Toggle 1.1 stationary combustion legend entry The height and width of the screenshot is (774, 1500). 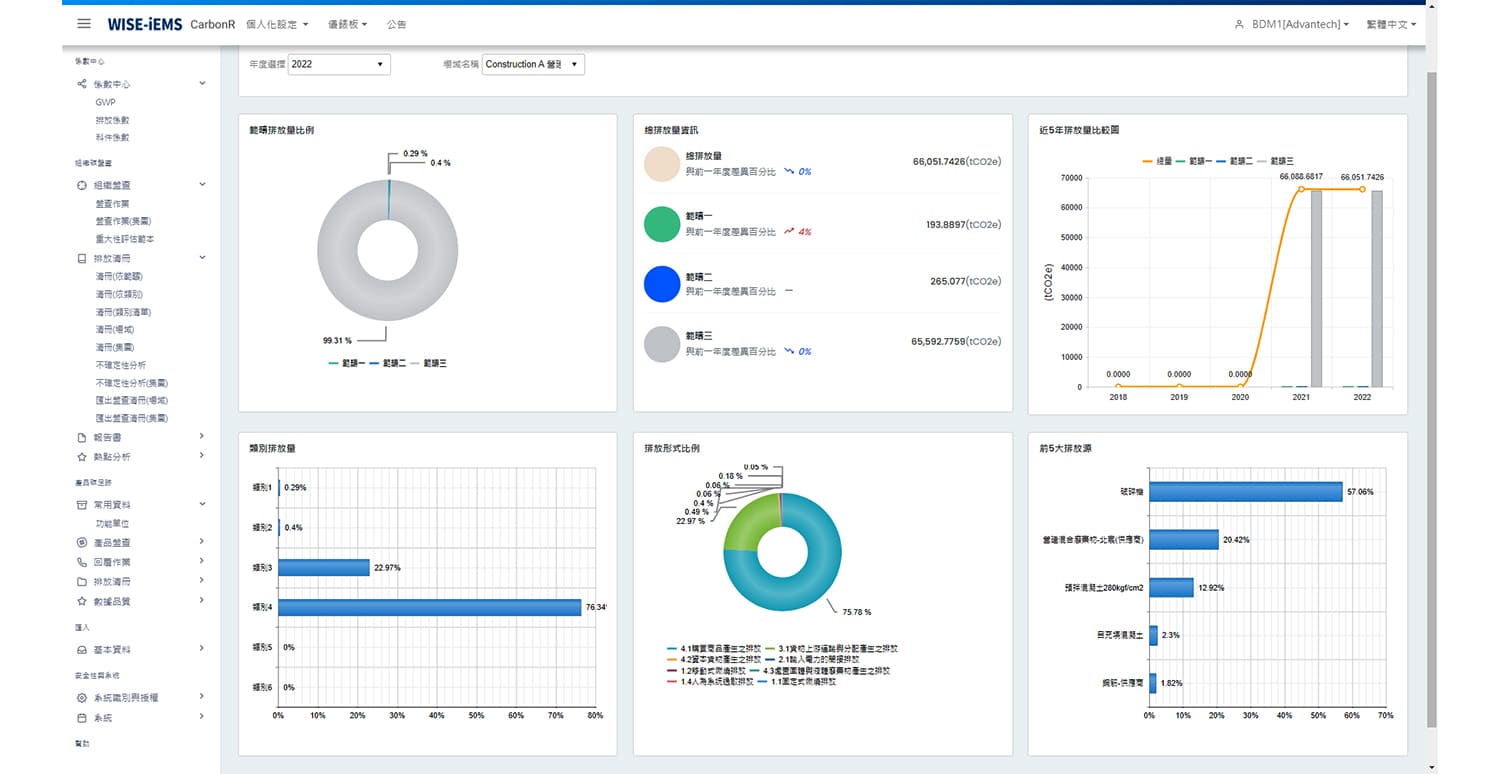[x=797, y=681]
